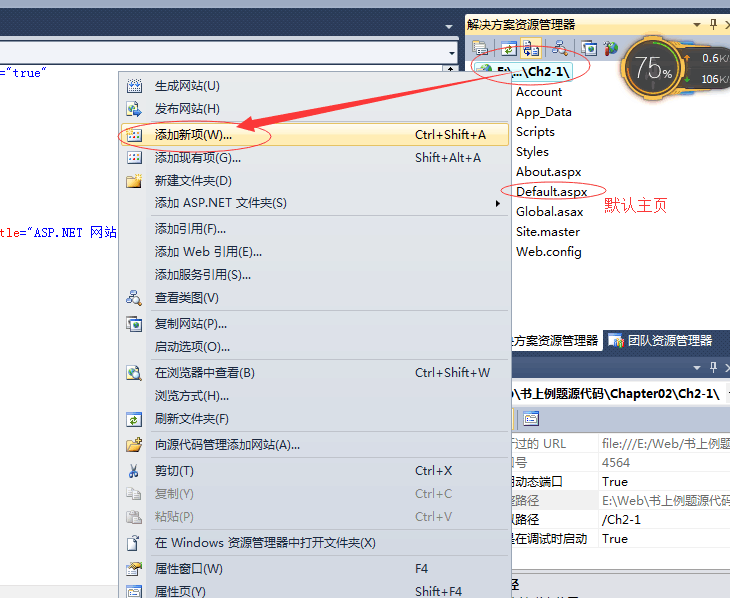
Task: Click the source control folder icon beside 向源代码管理添加网站
Action: pos(134,445)
